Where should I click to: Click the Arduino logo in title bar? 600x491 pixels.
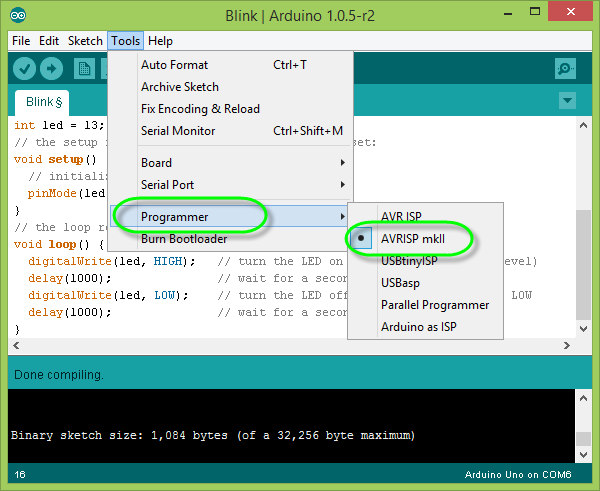(18, 15)
